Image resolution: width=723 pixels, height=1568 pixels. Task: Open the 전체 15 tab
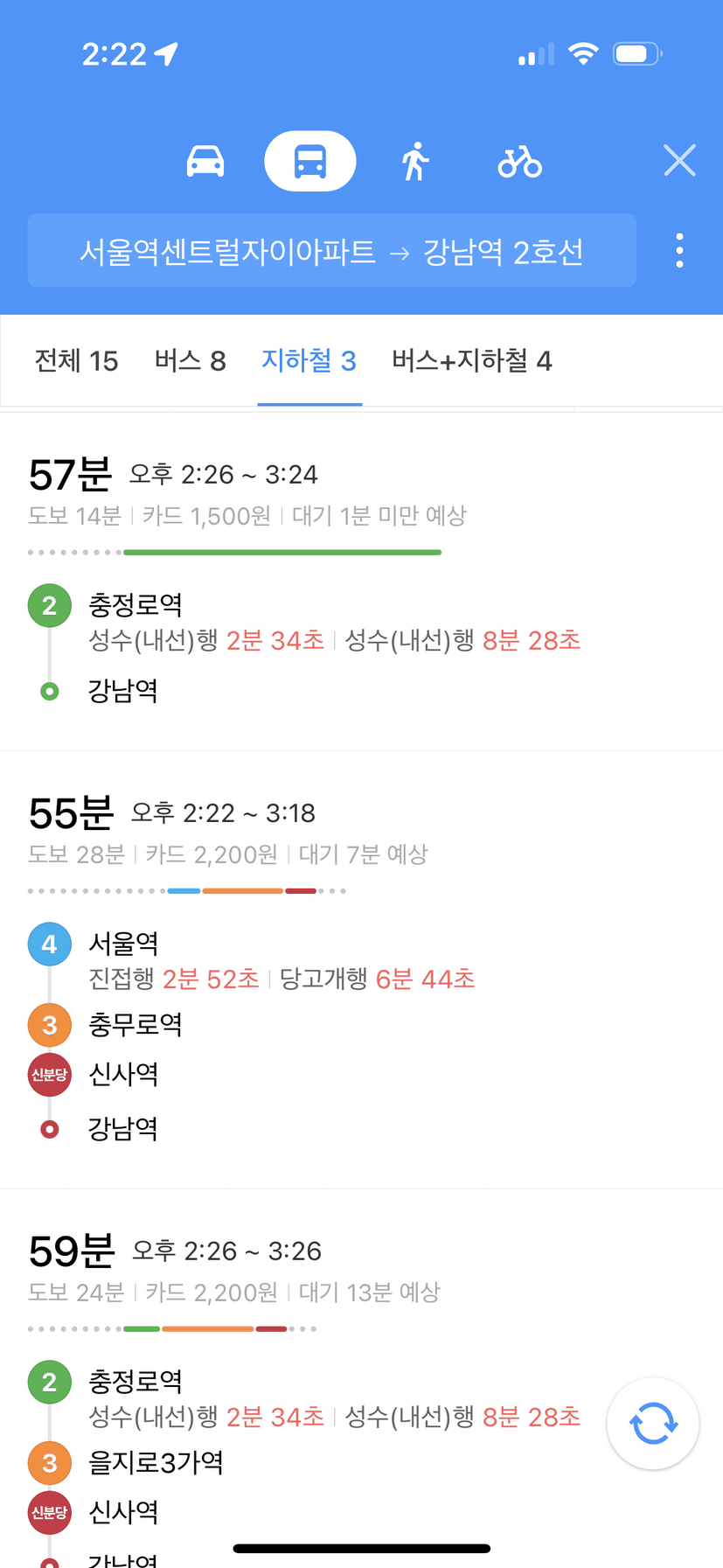pos(76,361)
